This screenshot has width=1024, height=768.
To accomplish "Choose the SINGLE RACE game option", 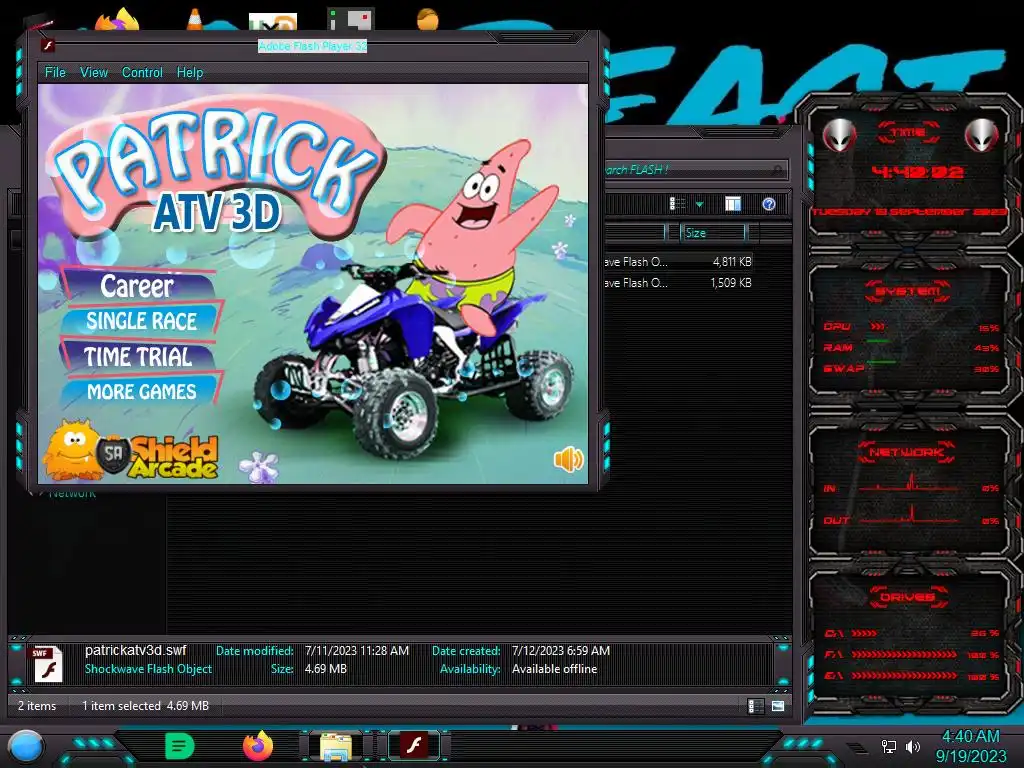I will click(142, 321).
